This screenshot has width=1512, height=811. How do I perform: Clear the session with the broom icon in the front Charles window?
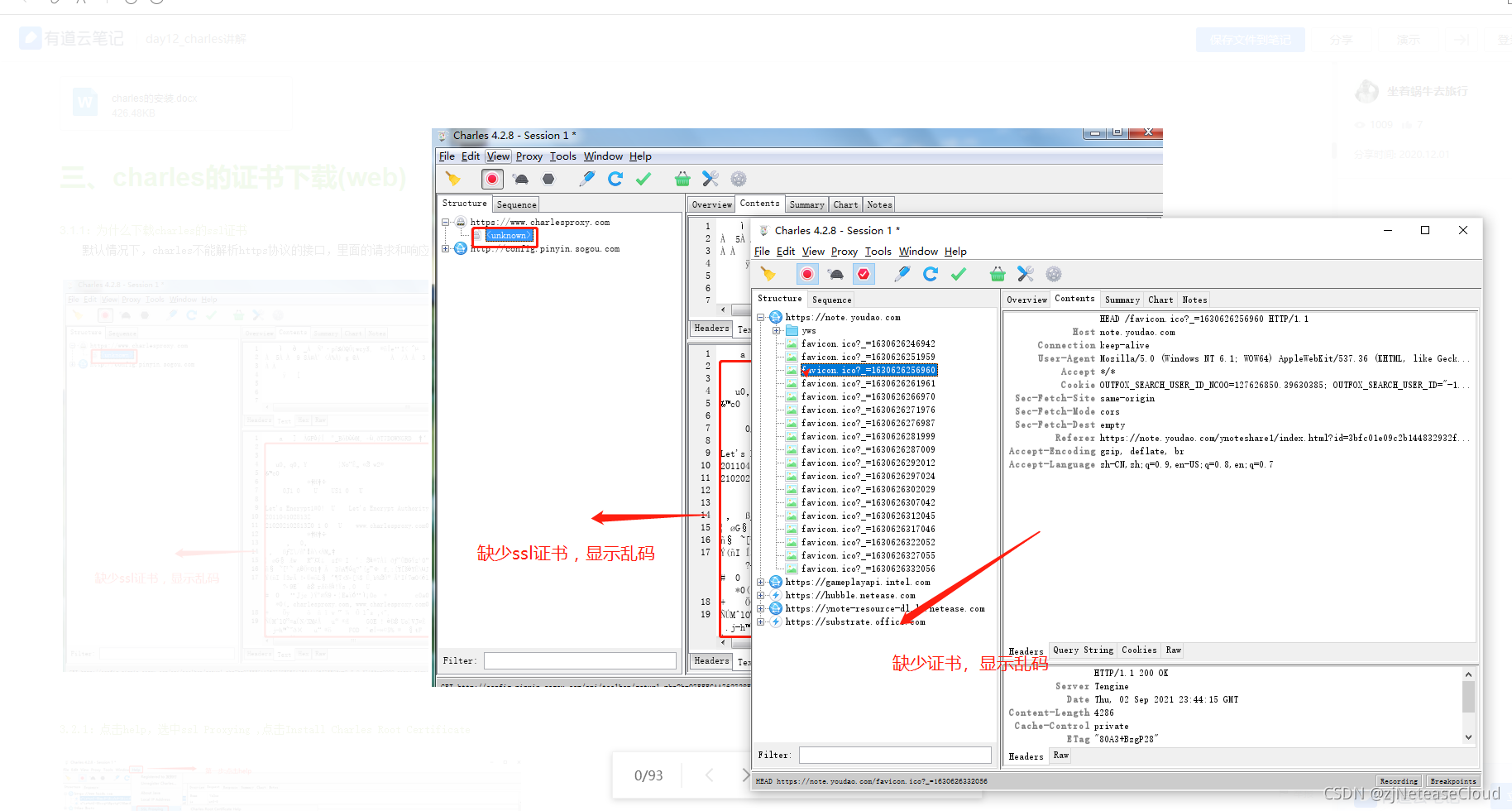click(x=768, y=274)
